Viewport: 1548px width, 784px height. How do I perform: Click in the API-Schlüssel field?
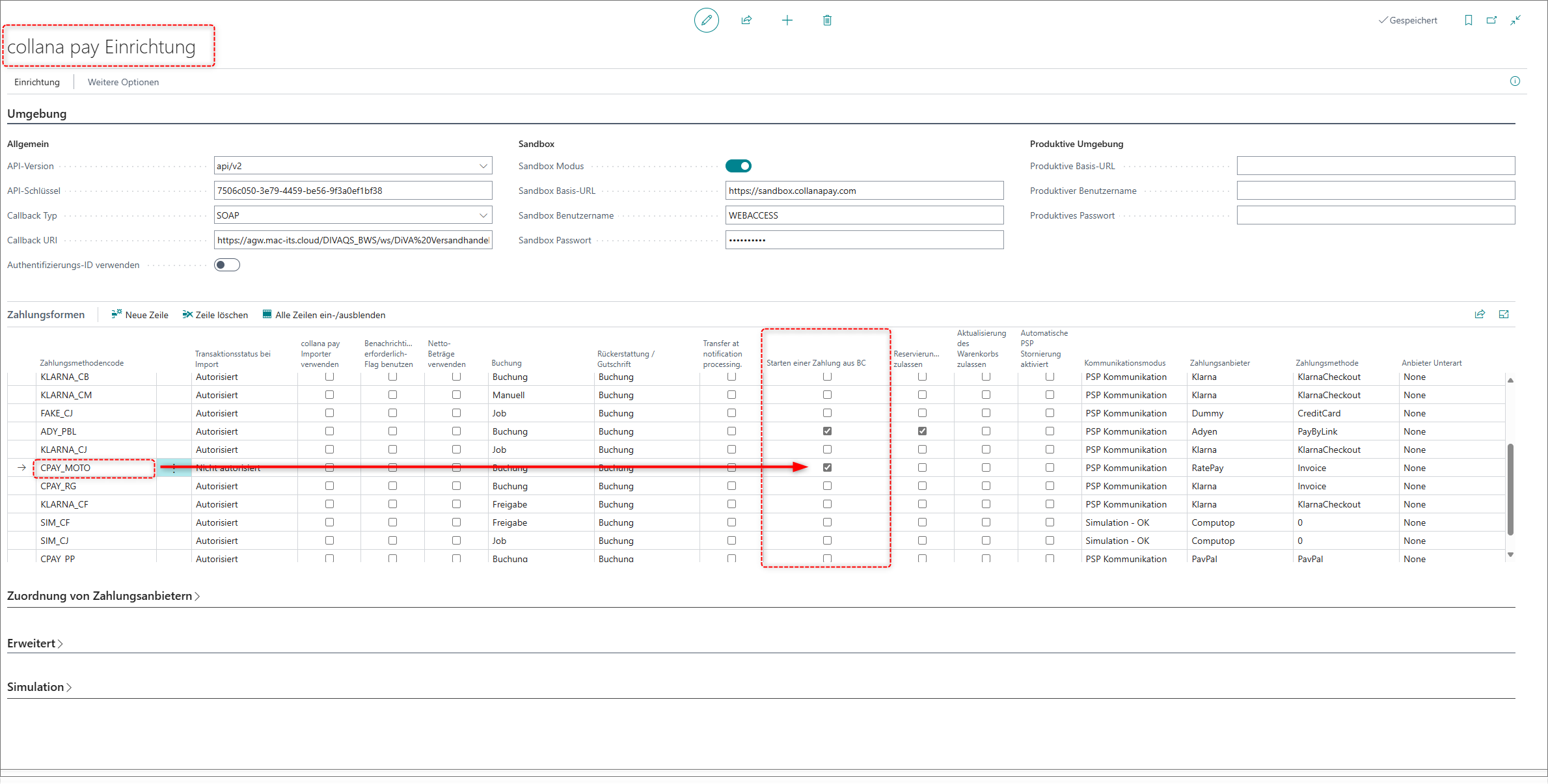click(x=353, y=191)
